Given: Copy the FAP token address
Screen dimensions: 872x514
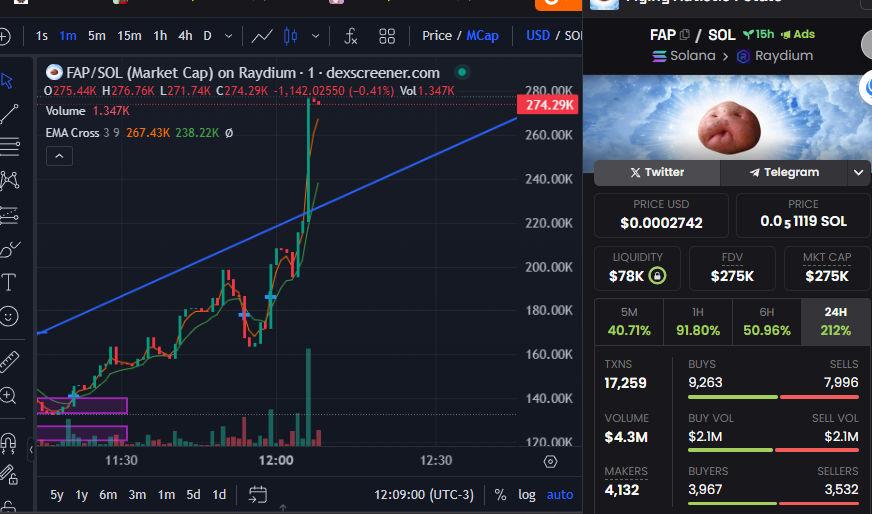Looking at the screenshot, I should point(685,34).
